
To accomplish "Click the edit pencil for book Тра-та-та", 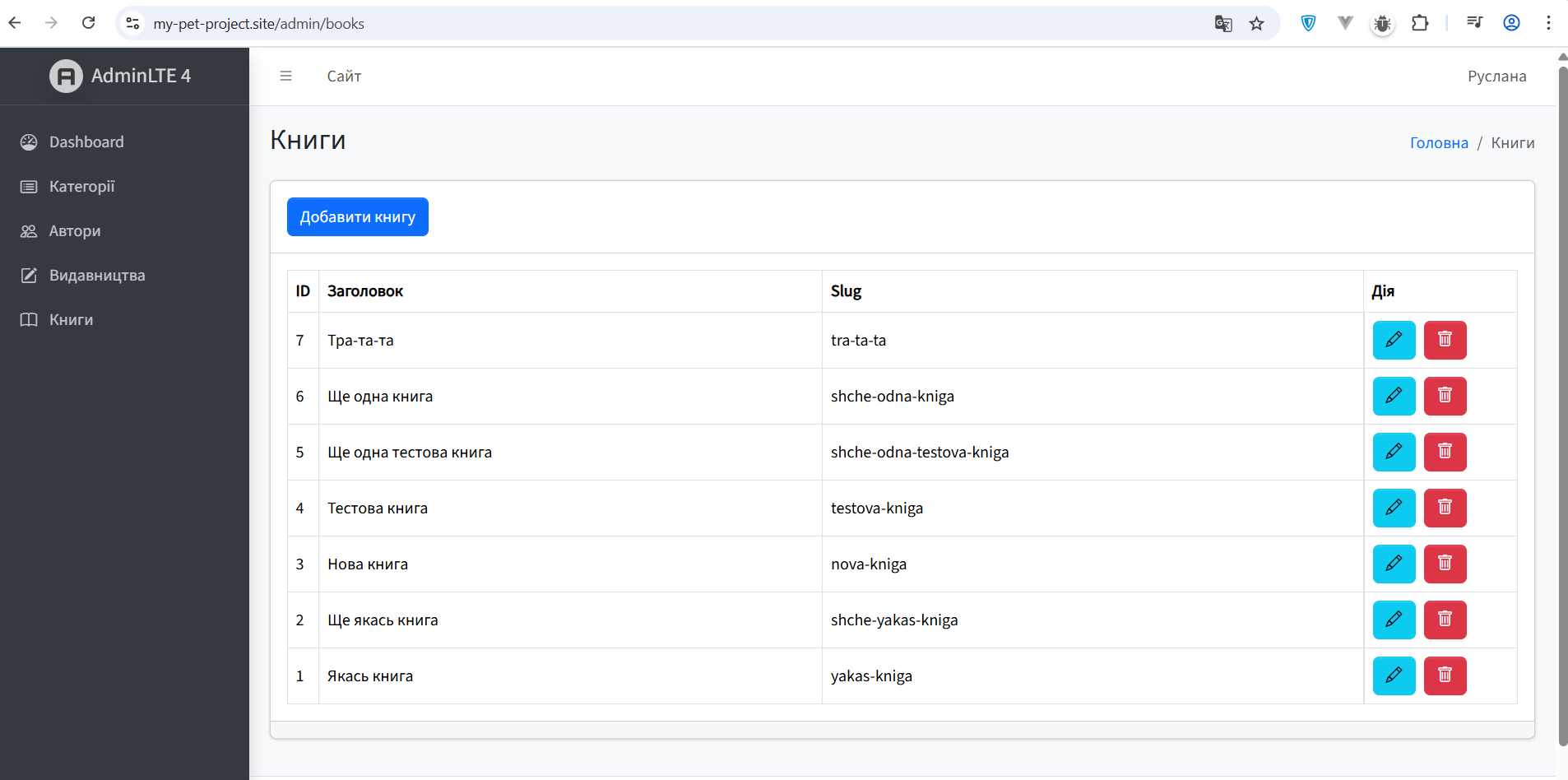I will point(1394,340).
